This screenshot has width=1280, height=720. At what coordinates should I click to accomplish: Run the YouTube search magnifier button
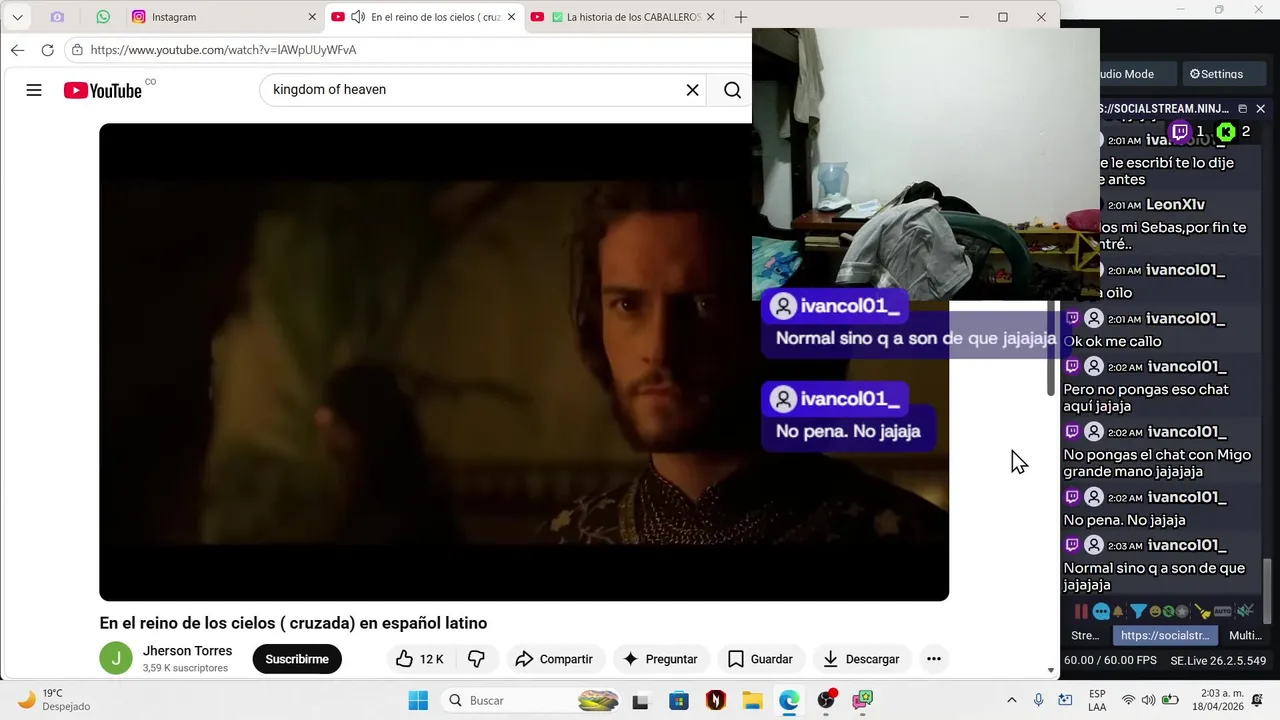coord(732,90)
